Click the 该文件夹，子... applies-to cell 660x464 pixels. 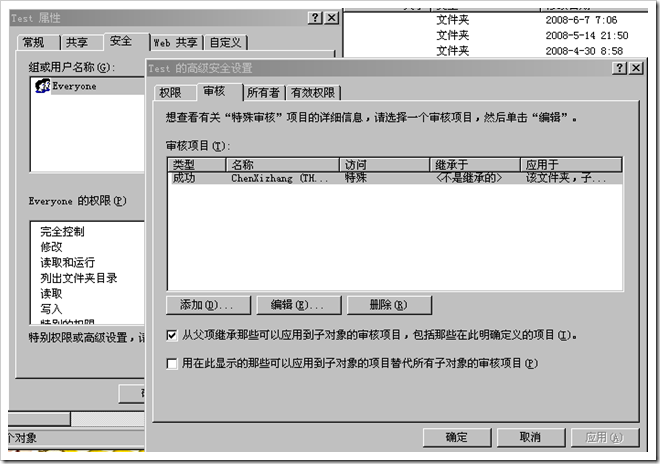566,178
